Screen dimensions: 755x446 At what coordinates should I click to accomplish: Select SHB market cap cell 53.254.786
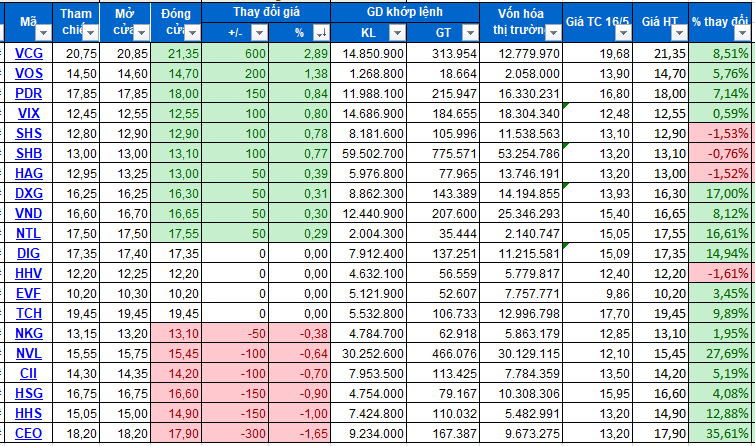[x=521, y=154]
